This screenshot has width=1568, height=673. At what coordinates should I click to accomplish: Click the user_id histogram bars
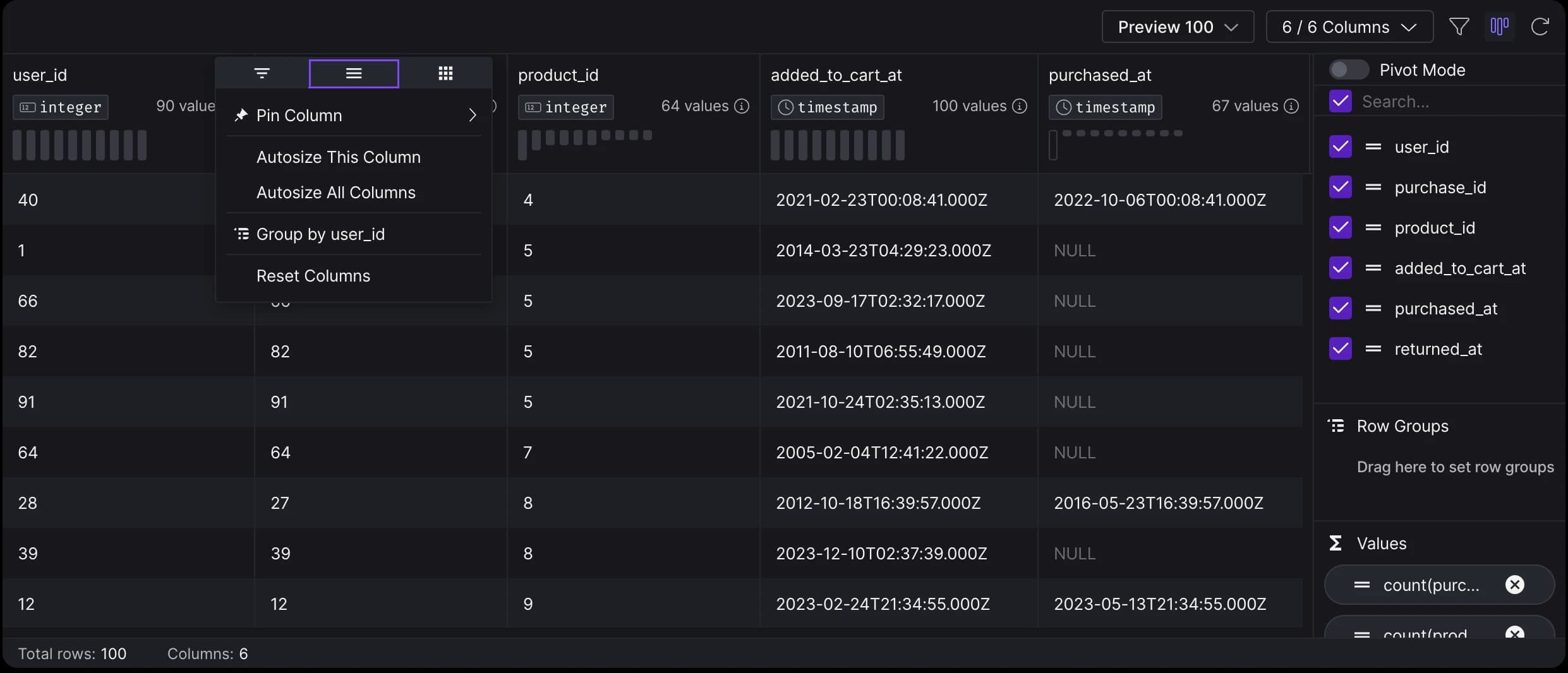tap(80, 145)
